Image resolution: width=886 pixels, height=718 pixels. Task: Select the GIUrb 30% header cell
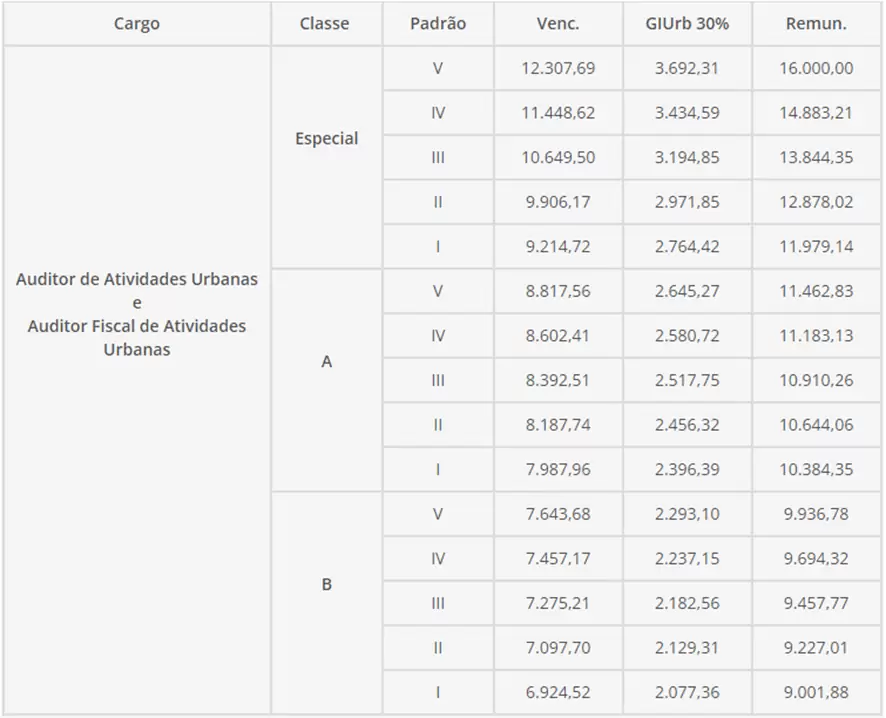(x=687, y=24)
